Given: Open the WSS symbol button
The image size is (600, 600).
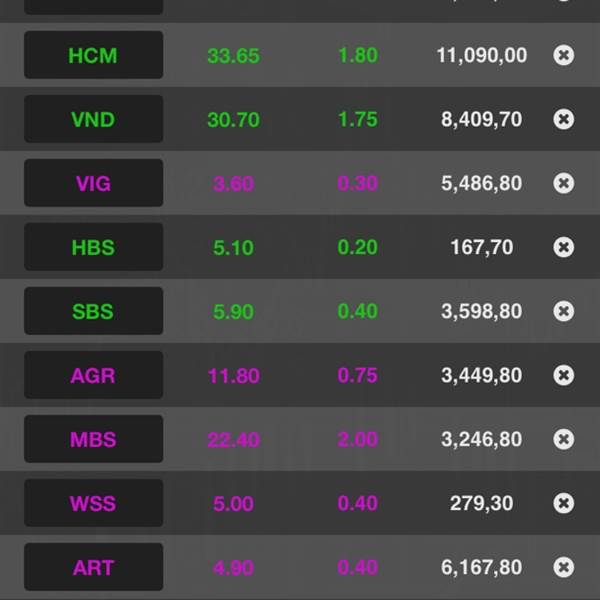Looking at the screenshot, I should (93, 503).
